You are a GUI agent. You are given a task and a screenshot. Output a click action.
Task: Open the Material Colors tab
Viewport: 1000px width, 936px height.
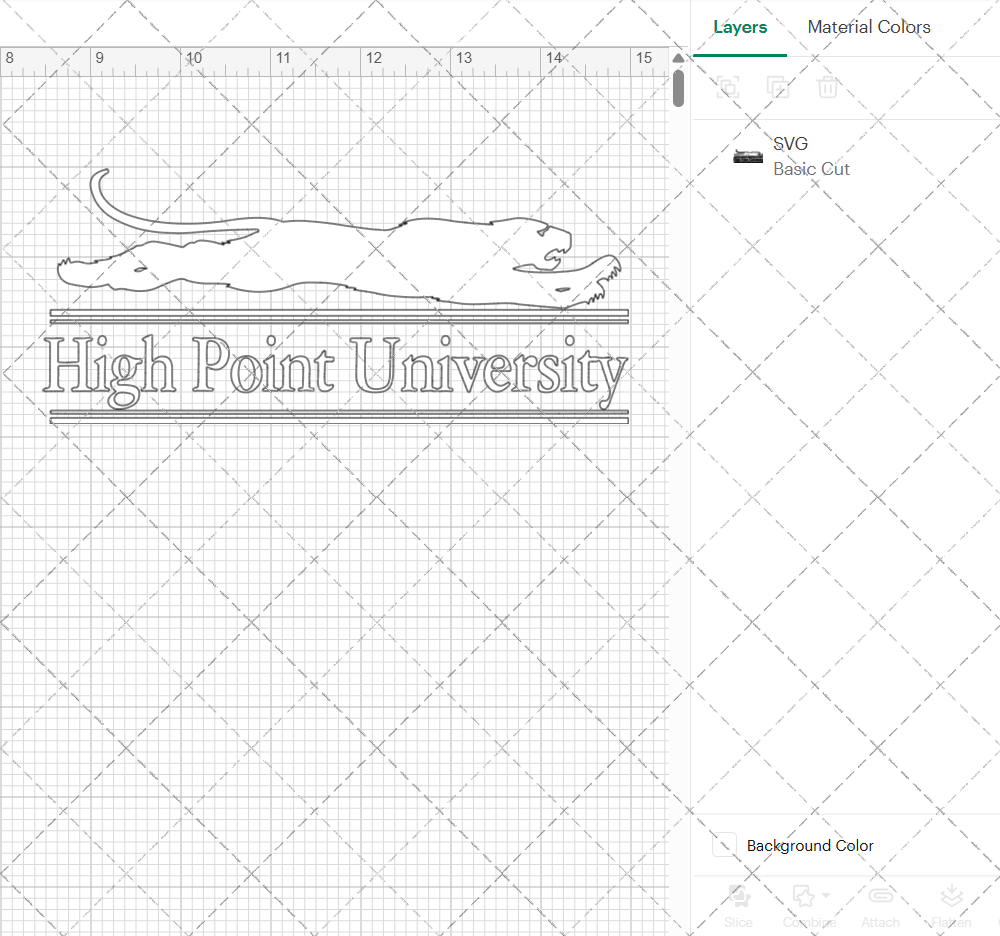tap(869, 27)
